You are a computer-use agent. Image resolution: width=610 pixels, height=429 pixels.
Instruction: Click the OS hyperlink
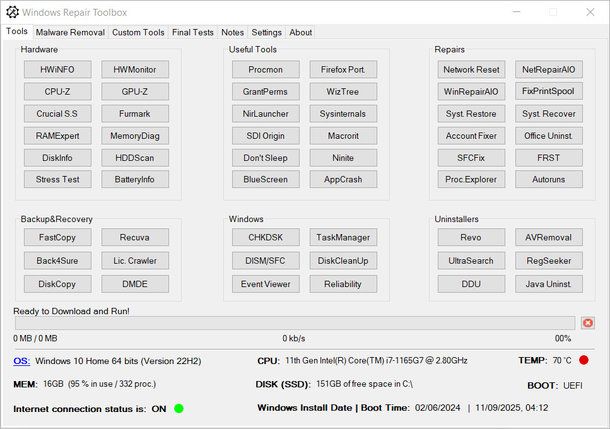(21, 361)
